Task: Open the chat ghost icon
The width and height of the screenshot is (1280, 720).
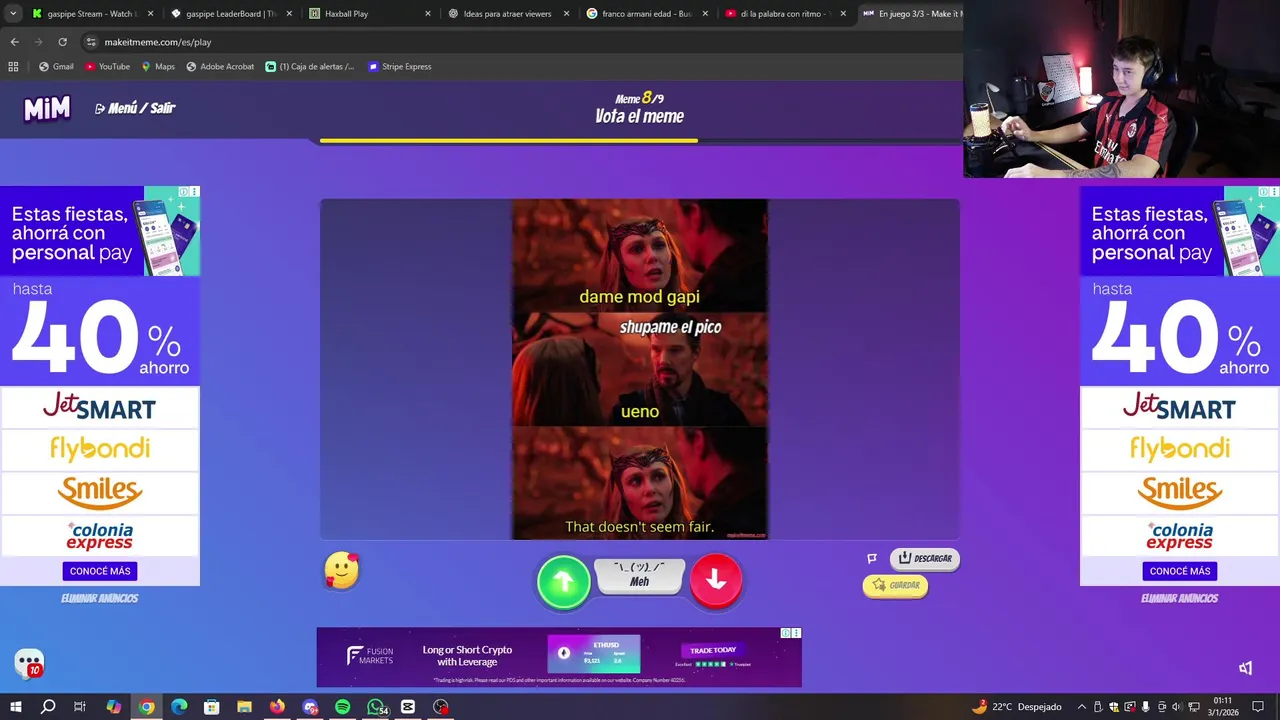Action: pos(29,663)
